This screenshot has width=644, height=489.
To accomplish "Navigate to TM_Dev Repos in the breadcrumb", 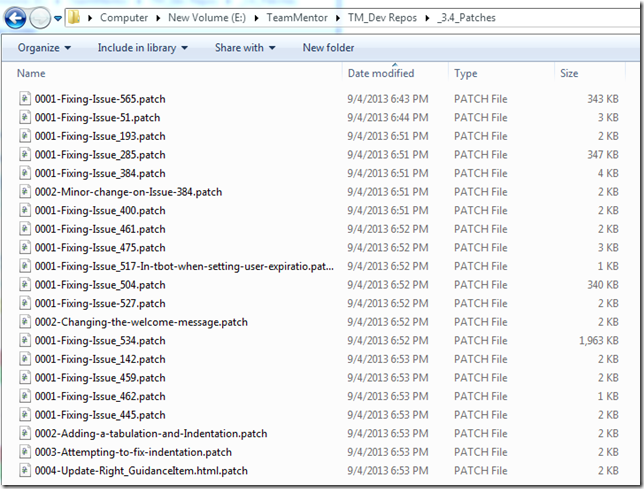I will coord(379,18).
